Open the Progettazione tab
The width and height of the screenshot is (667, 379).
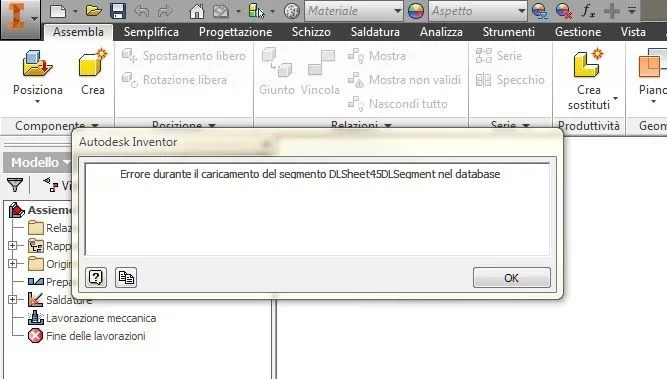(x=236, y=32)
